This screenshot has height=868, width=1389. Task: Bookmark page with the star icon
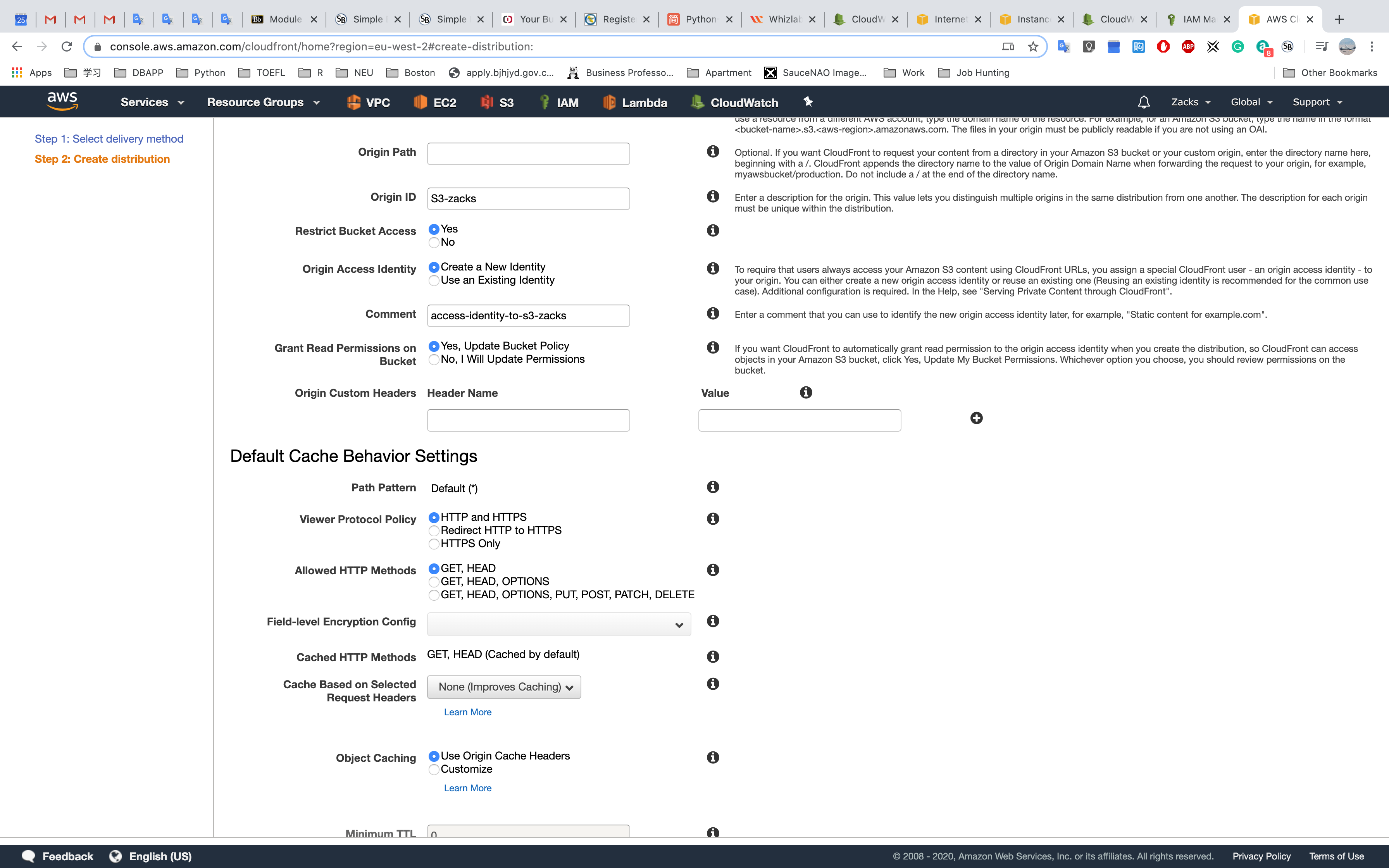click(1033, 46)
